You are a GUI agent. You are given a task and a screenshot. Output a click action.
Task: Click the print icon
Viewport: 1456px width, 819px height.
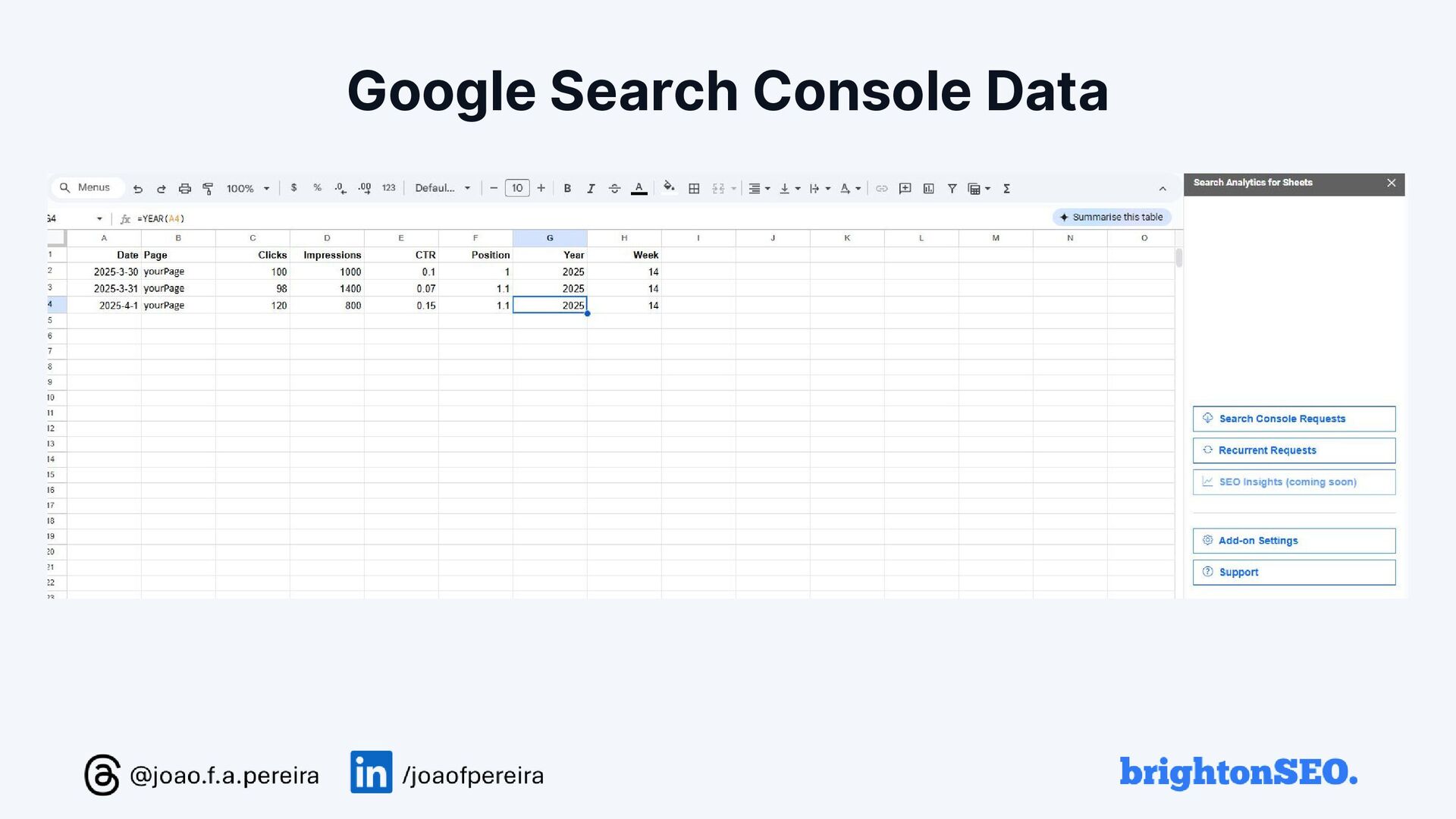(x=184, y=189)
